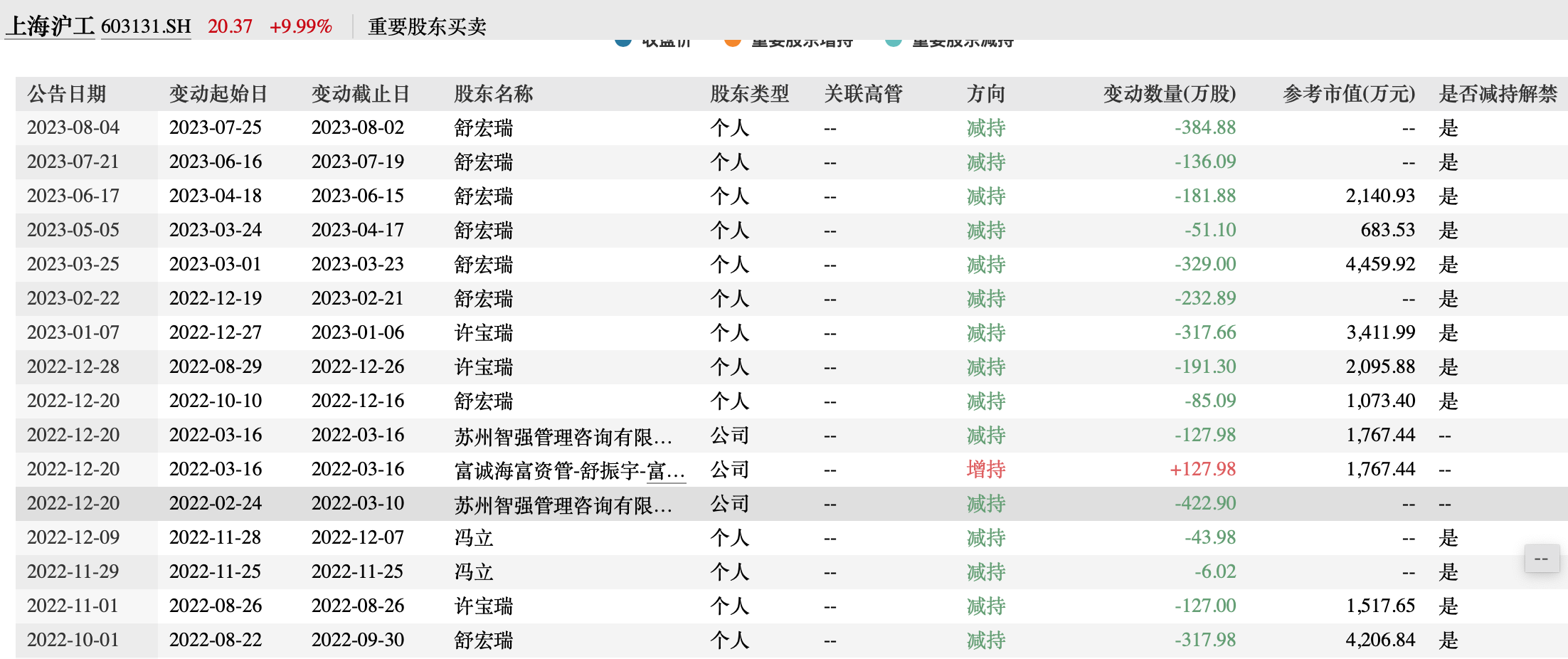Select the 2023-08-04 announcement date cell
Image resolution: width=1568 pixels, height=659 pixels.
73,128
